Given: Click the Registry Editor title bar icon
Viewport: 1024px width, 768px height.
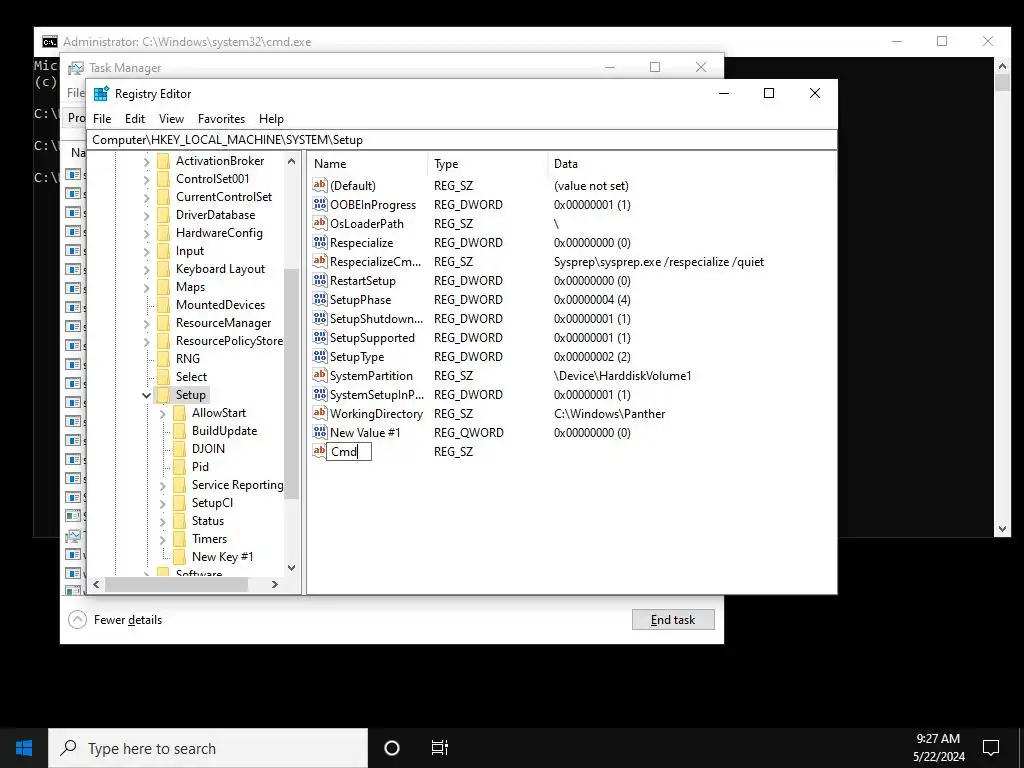Looking at the screenshot, I should pos(101,93).
